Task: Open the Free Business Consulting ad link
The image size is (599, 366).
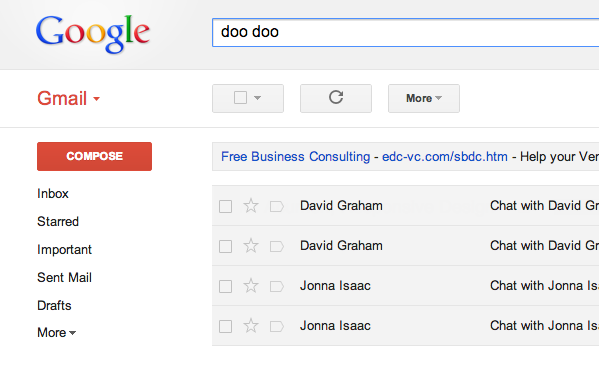Action: (295, 157)
